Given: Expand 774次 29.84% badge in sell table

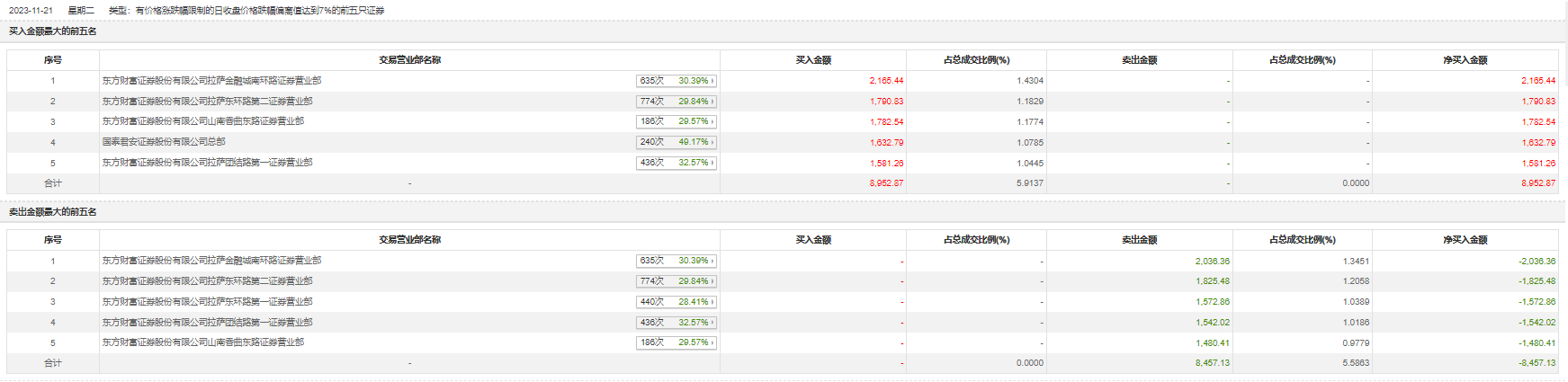Looking at the screenshot, I should coord(676,281).
